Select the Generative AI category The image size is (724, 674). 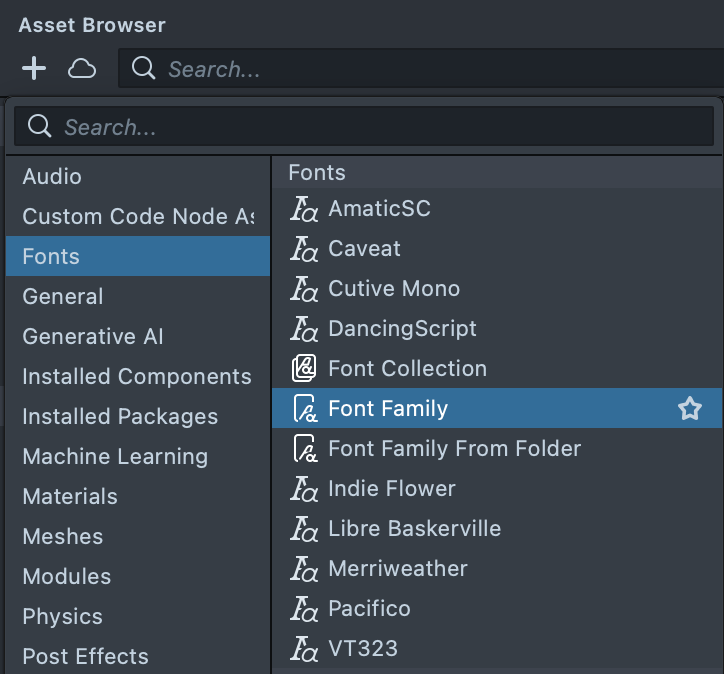point(93,336)
